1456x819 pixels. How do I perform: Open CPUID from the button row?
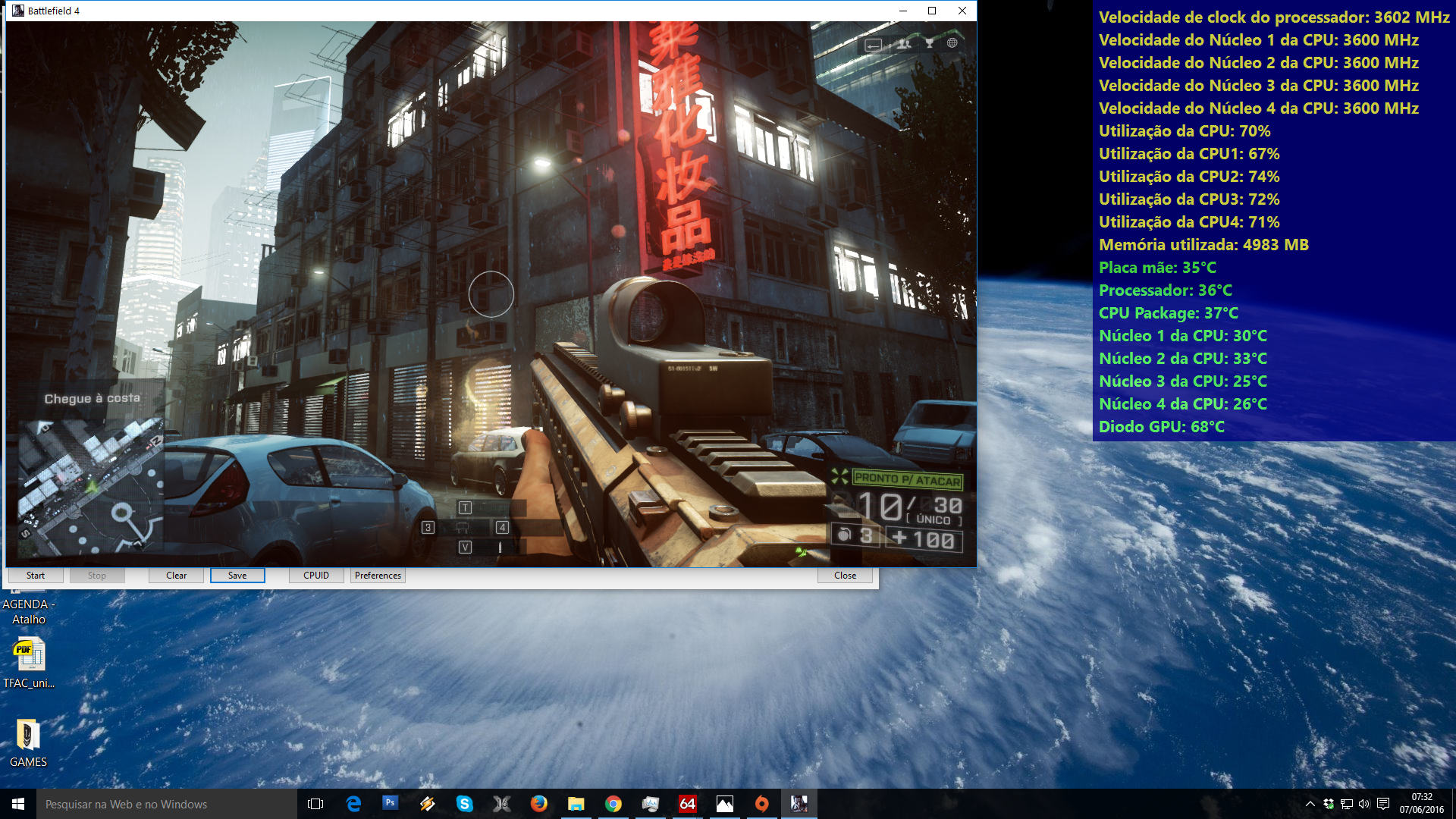pyautogui.click(x=316, y=576)
